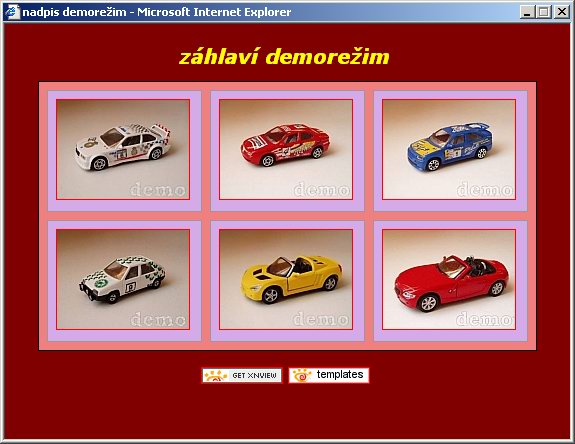Screen dimensions: 575x444
Task: Open the yellow convertible roadster thumbnail
Action: click(x=286, y=279)
